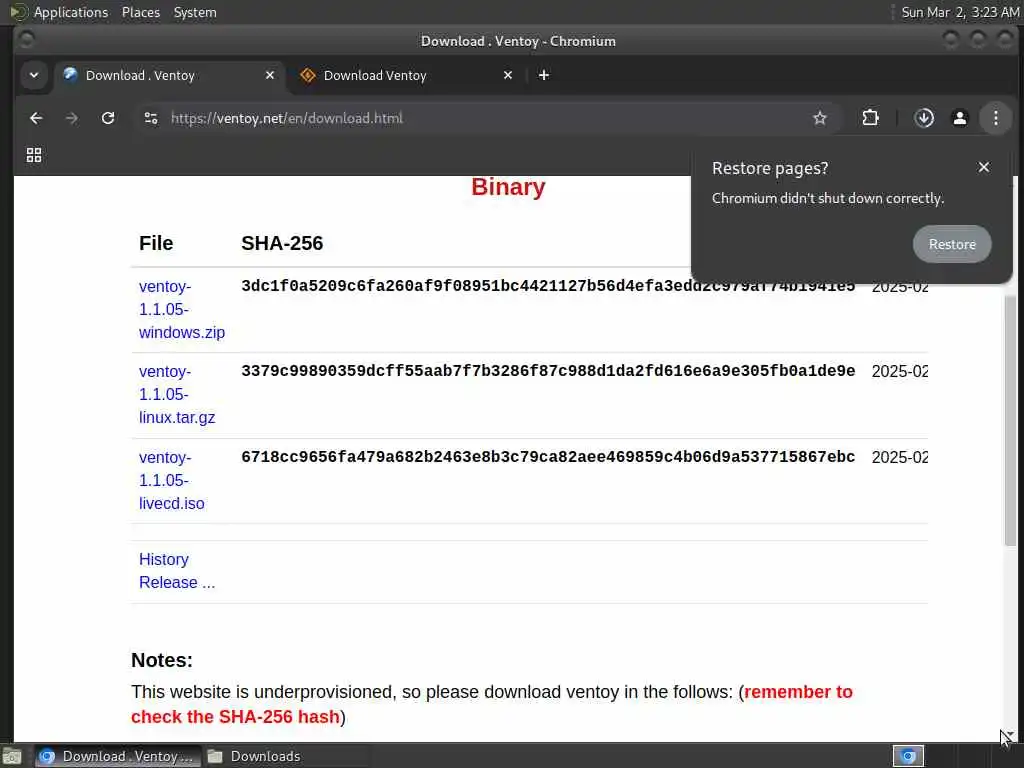The height and width of the screenshot is (768, 1024).
Task: Show the Downloads toolbar icon
Action: coord(924,118)
